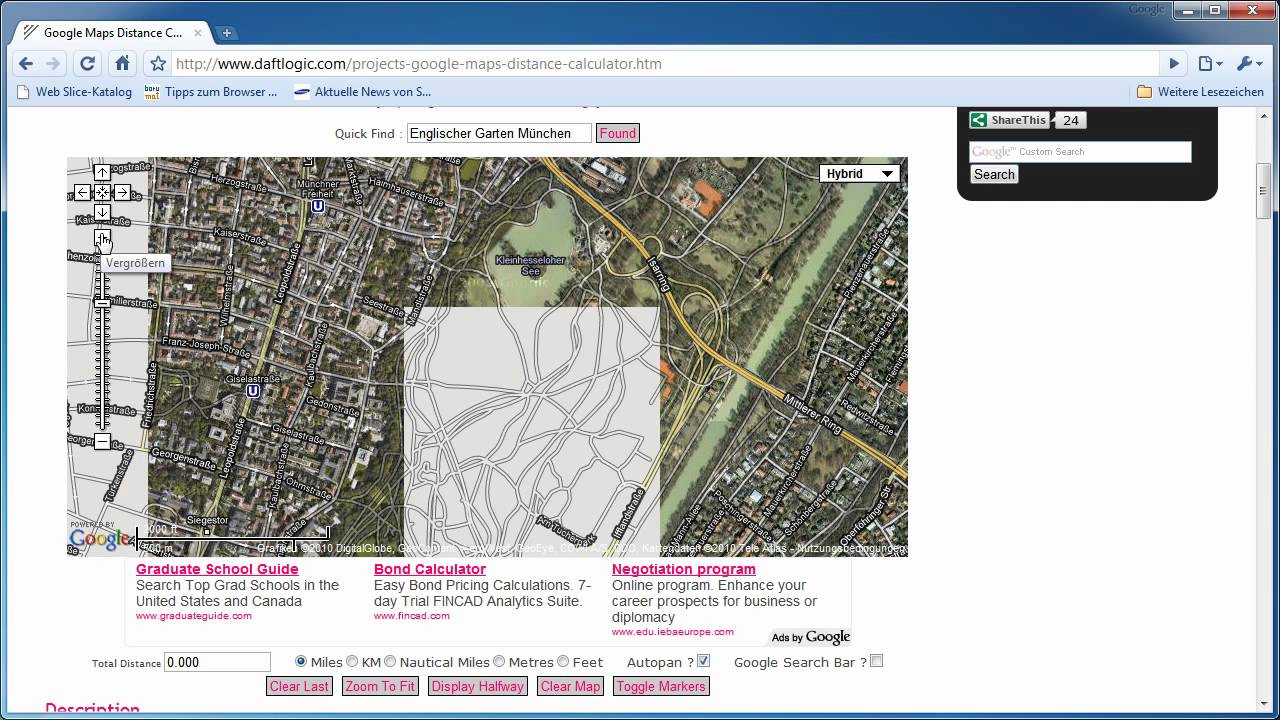
Task: Click the map zoom slider handle
Action: (102, 303)
